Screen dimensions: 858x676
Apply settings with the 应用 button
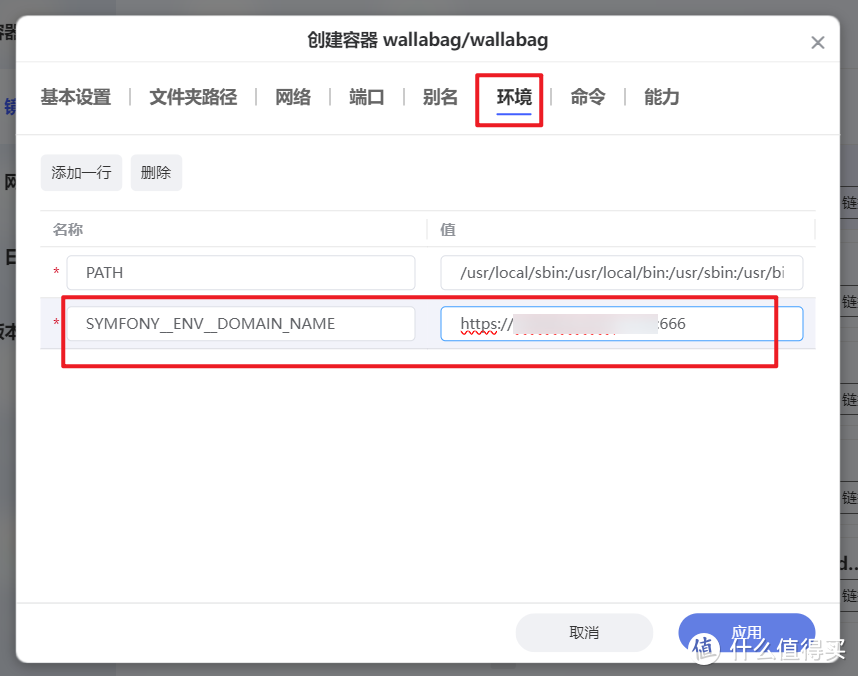746,633
